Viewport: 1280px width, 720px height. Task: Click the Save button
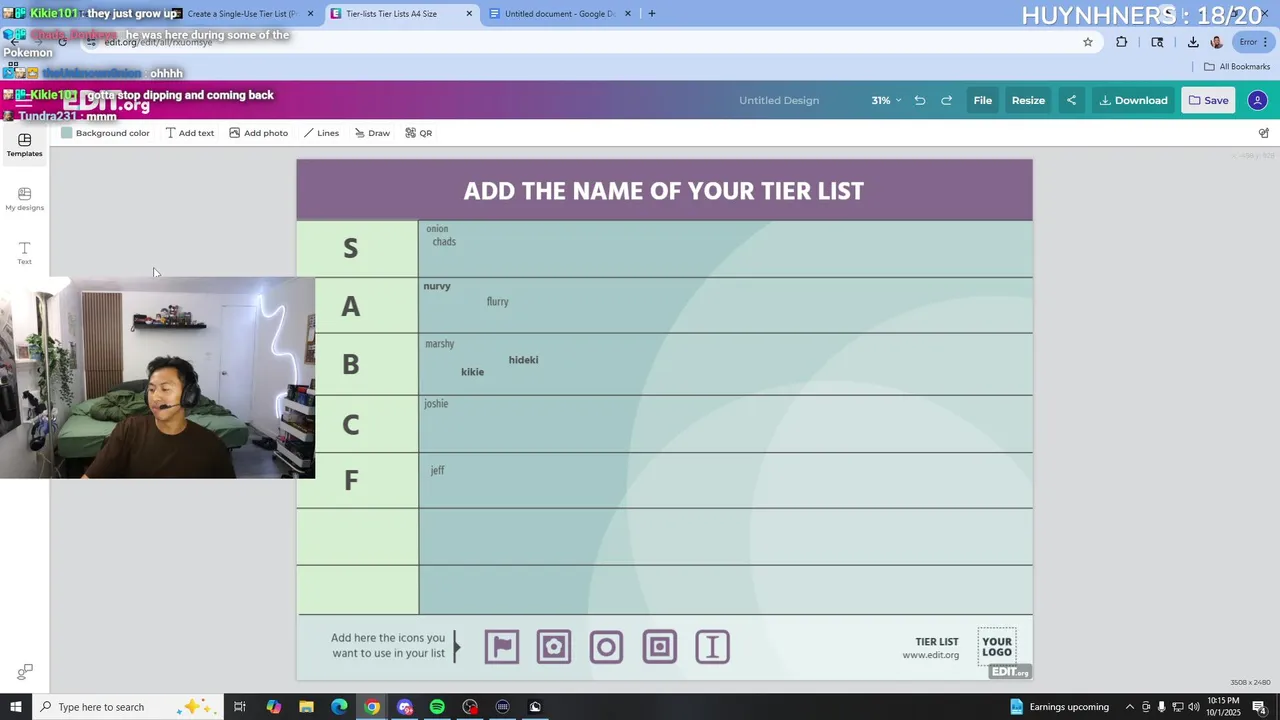(1208, 100)
